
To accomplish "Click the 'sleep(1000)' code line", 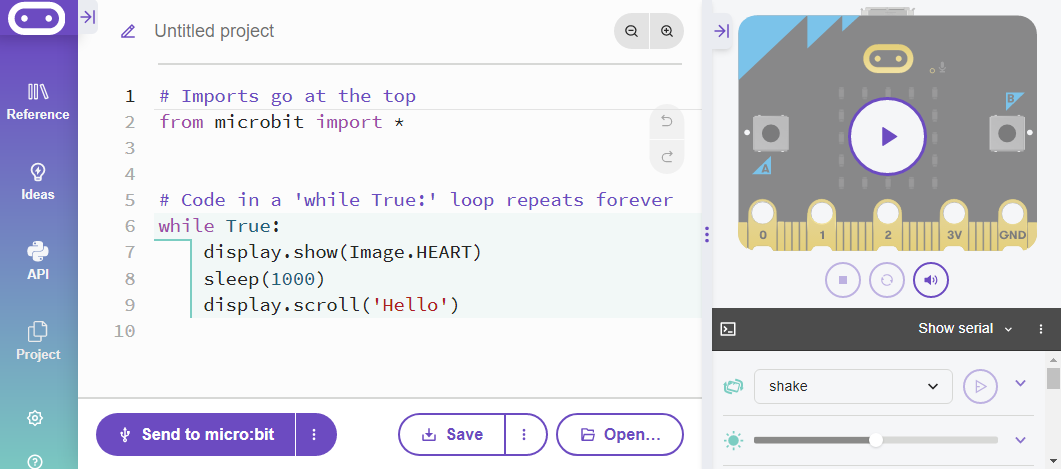I will pyautogui.click(x=264, y=279).
